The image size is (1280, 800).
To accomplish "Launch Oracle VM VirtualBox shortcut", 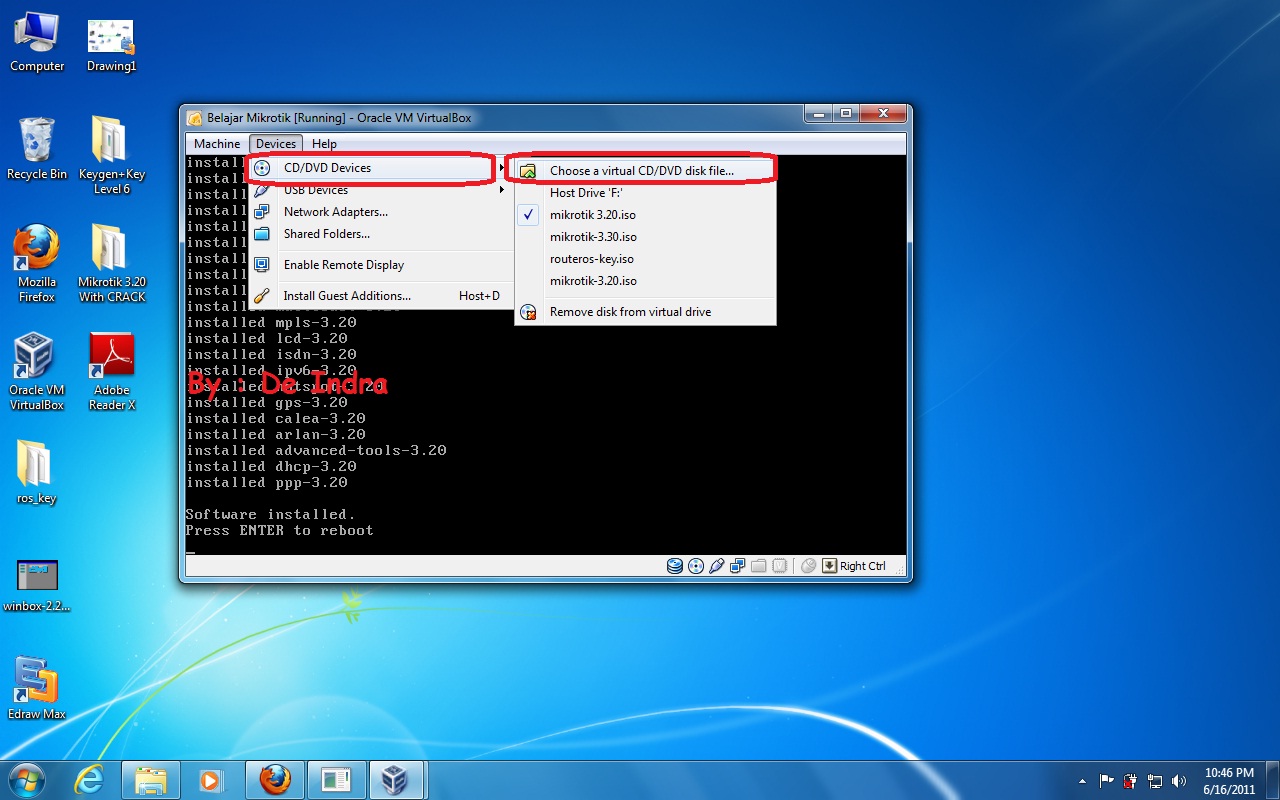I will (x=37, y=372).
